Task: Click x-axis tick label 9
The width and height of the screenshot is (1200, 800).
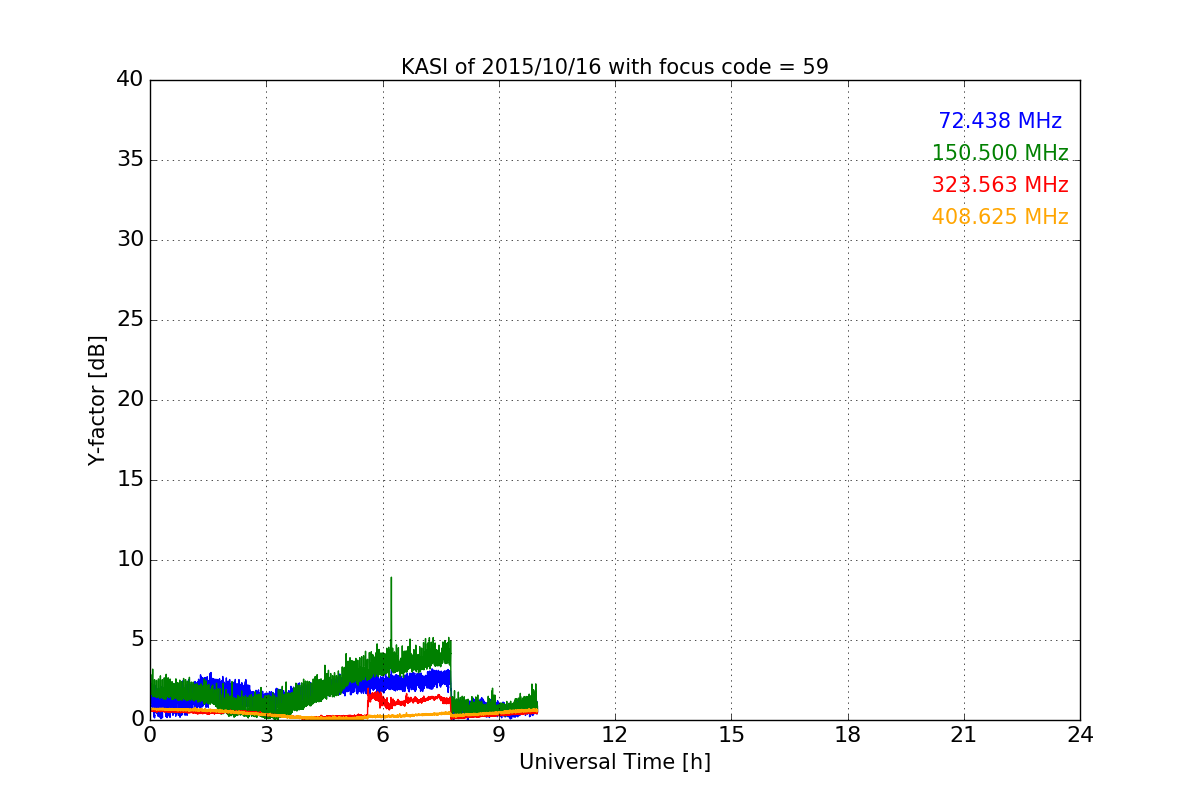Action: (499, 734)
